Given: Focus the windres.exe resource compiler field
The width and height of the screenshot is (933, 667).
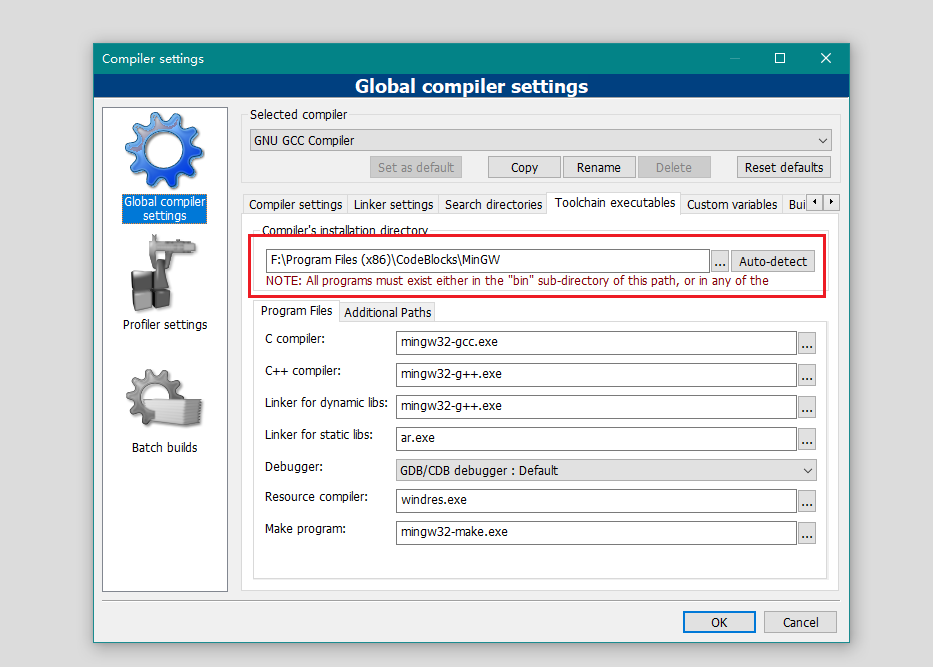Looking at the screenshot, I should 596,501.
